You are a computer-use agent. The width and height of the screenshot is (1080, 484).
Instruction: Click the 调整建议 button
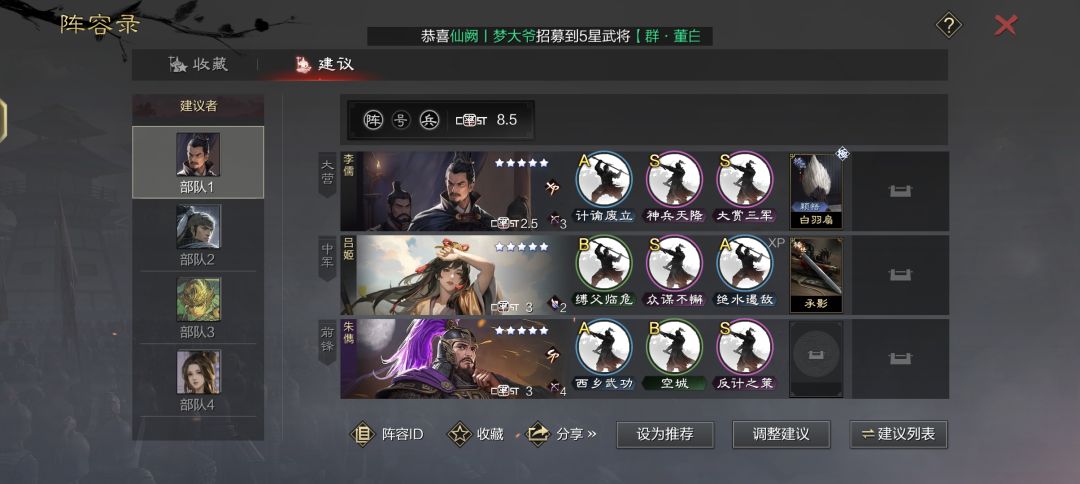pyautogui.click(x=781, y=434)
